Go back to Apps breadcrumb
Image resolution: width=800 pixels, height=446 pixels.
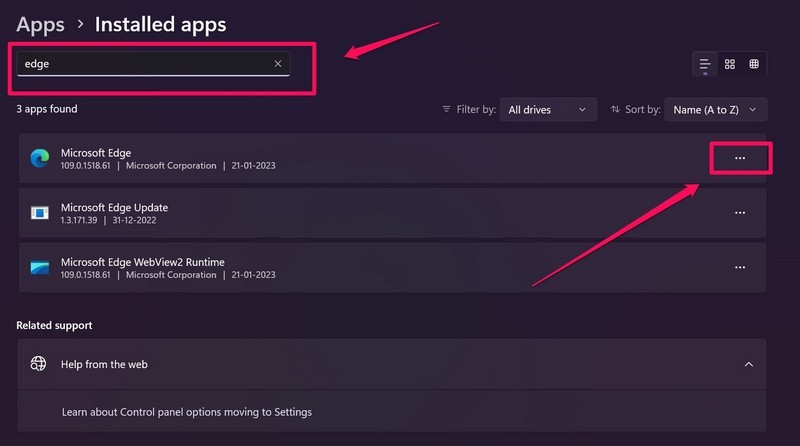(x=40, y=24)
